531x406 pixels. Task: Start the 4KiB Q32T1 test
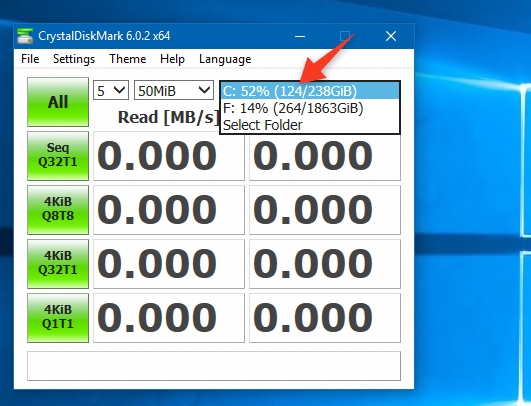click(x=58, y=264)
